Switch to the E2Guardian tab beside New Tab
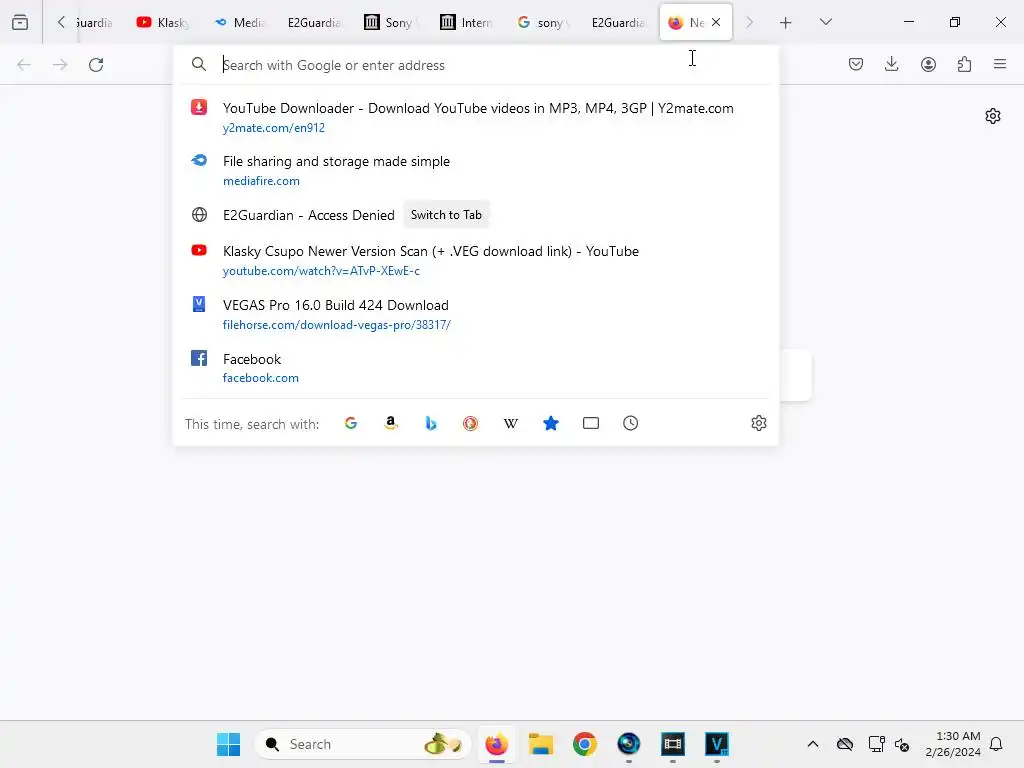This screenshot has width=1024, height=768. tap(618, 23)
